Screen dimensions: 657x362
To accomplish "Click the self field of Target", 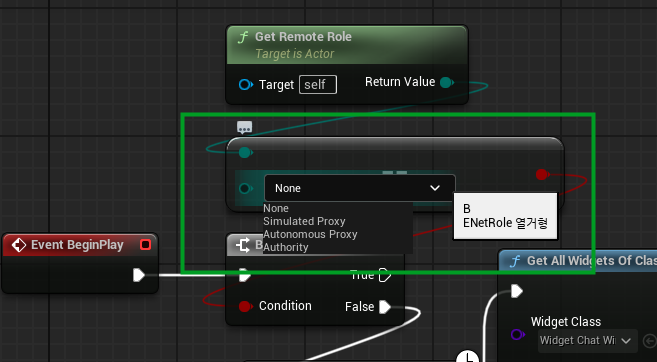I will [318, 85].
